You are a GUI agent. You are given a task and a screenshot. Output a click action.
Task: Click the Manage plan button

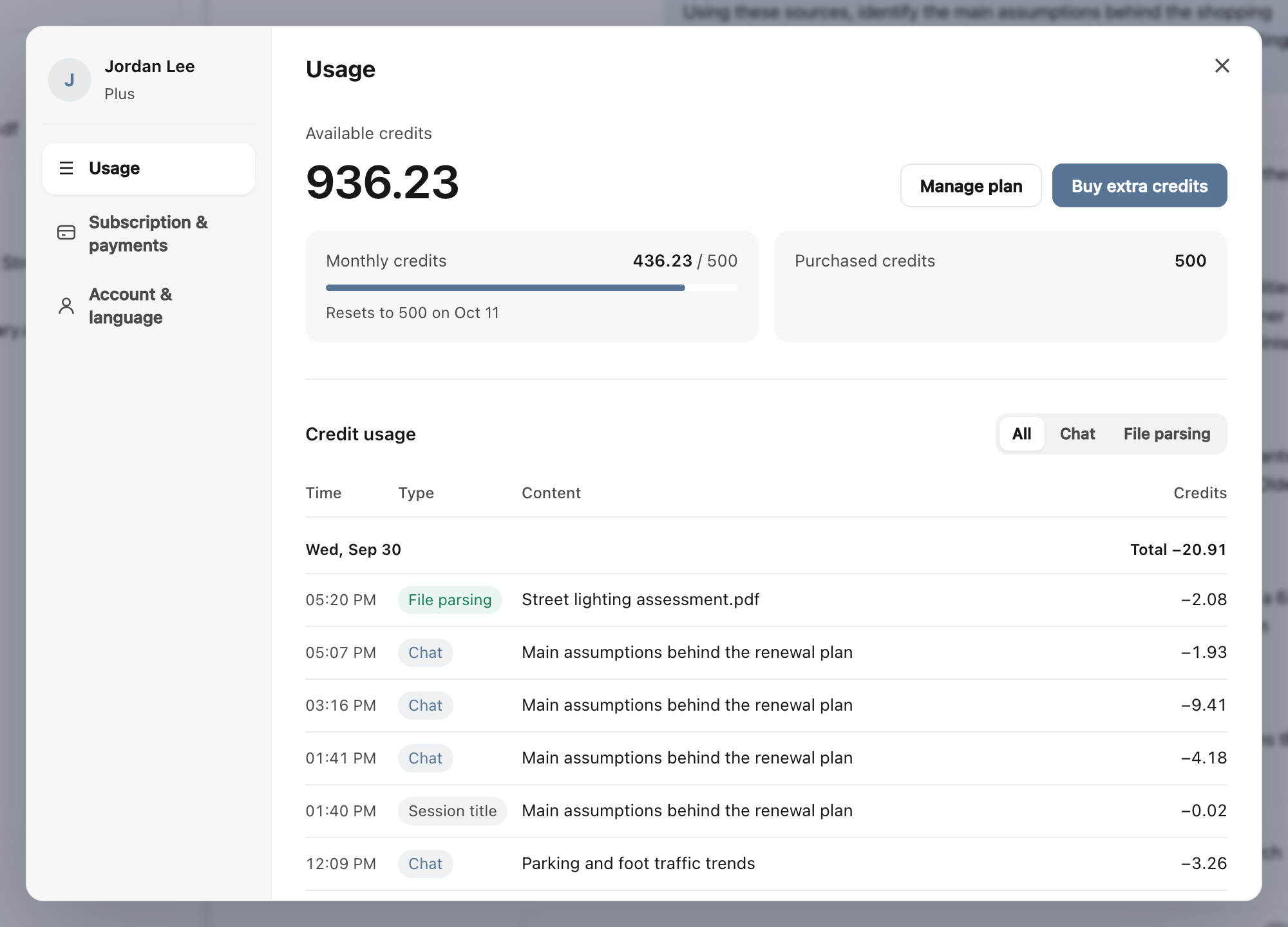point(971,185)
